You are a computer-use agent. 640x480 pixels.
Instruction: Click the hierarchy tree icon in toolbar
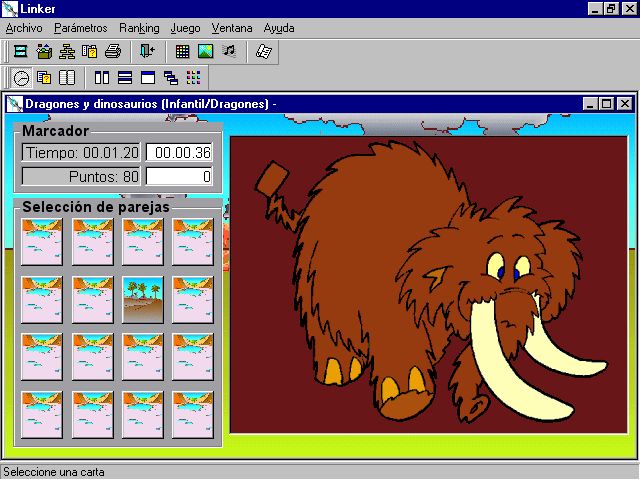(67, 51)
